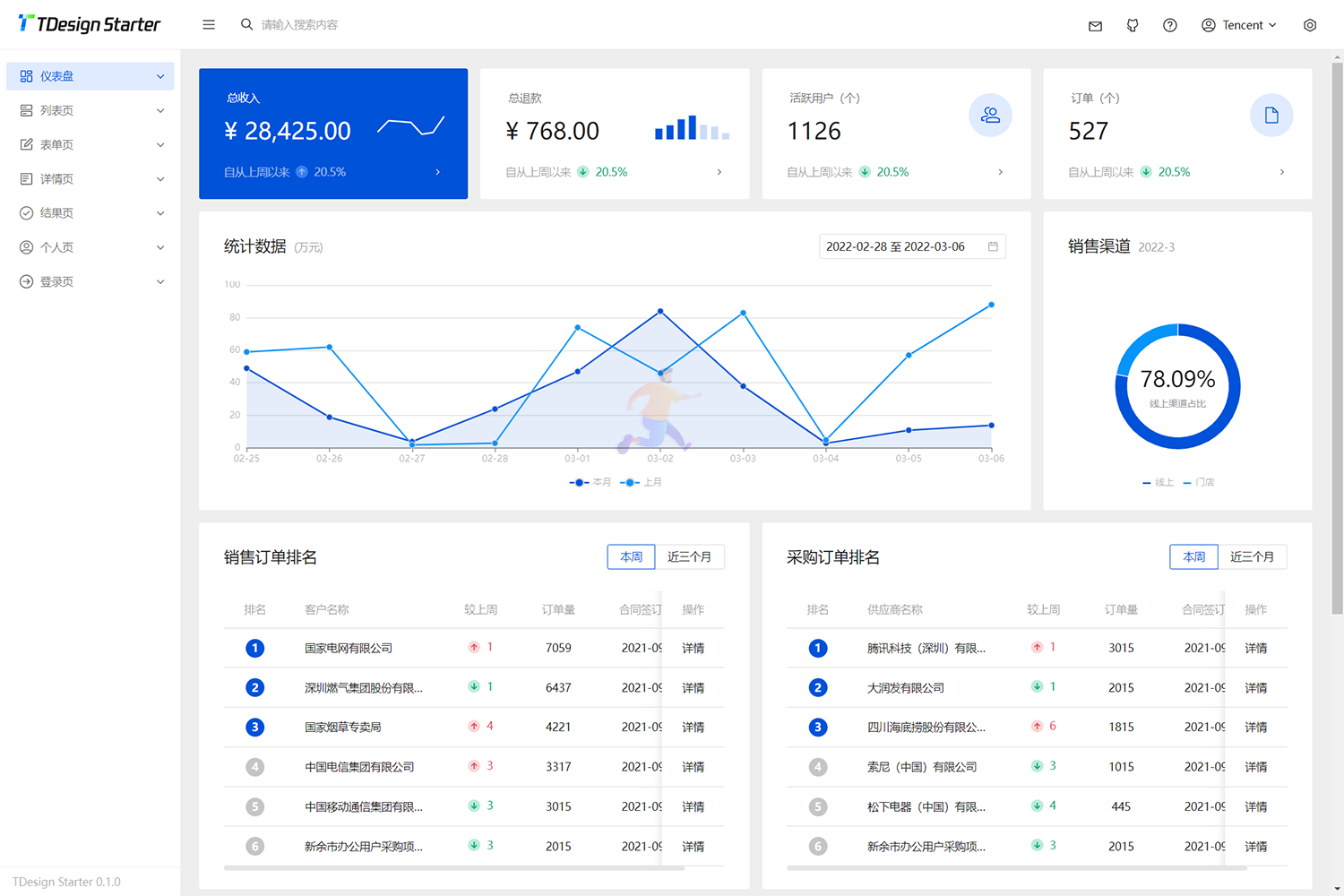Open the 详情页 menu item
The height and width of the screenshot is (896, 1344).
point(90,179)
